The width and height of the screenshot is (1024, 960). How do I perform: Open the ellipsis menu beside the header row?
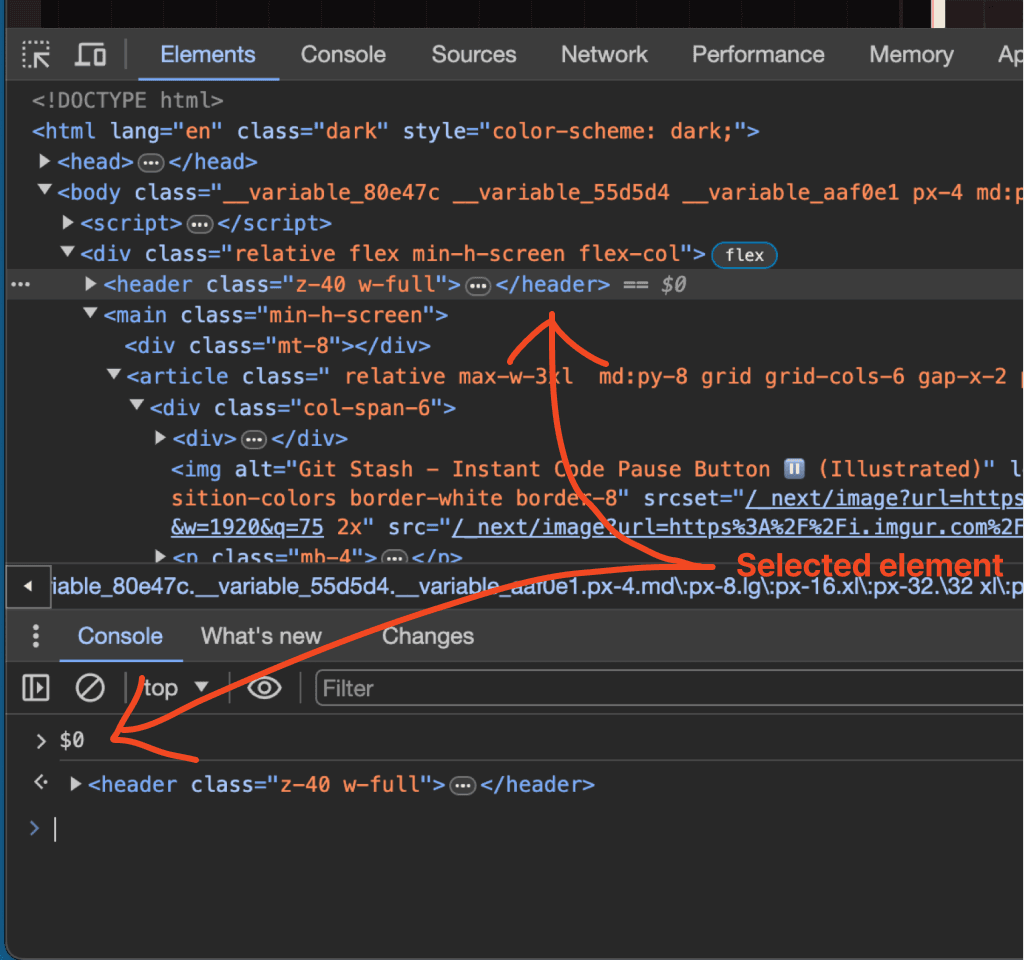click(x=20, y=285)
